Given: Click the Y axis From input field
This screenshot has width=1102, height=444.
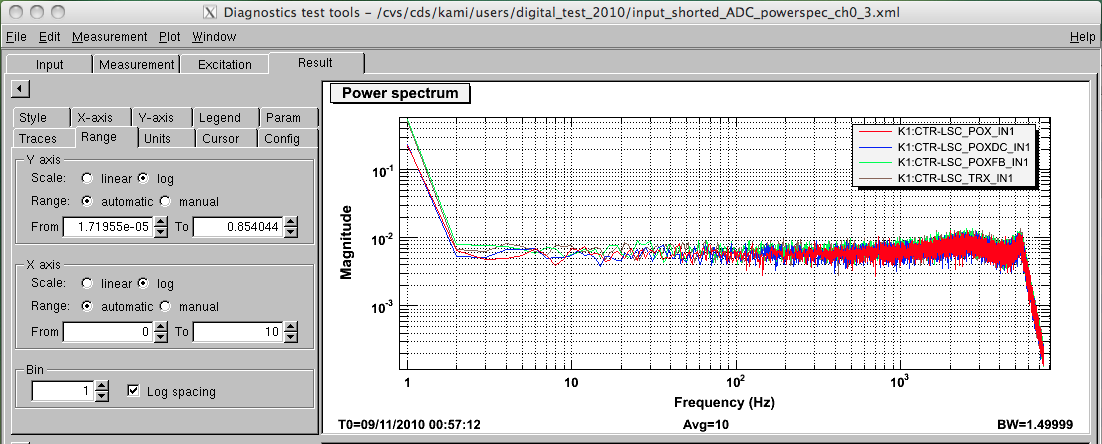Looking at the screenshot, I should click(x=106, y=227).
